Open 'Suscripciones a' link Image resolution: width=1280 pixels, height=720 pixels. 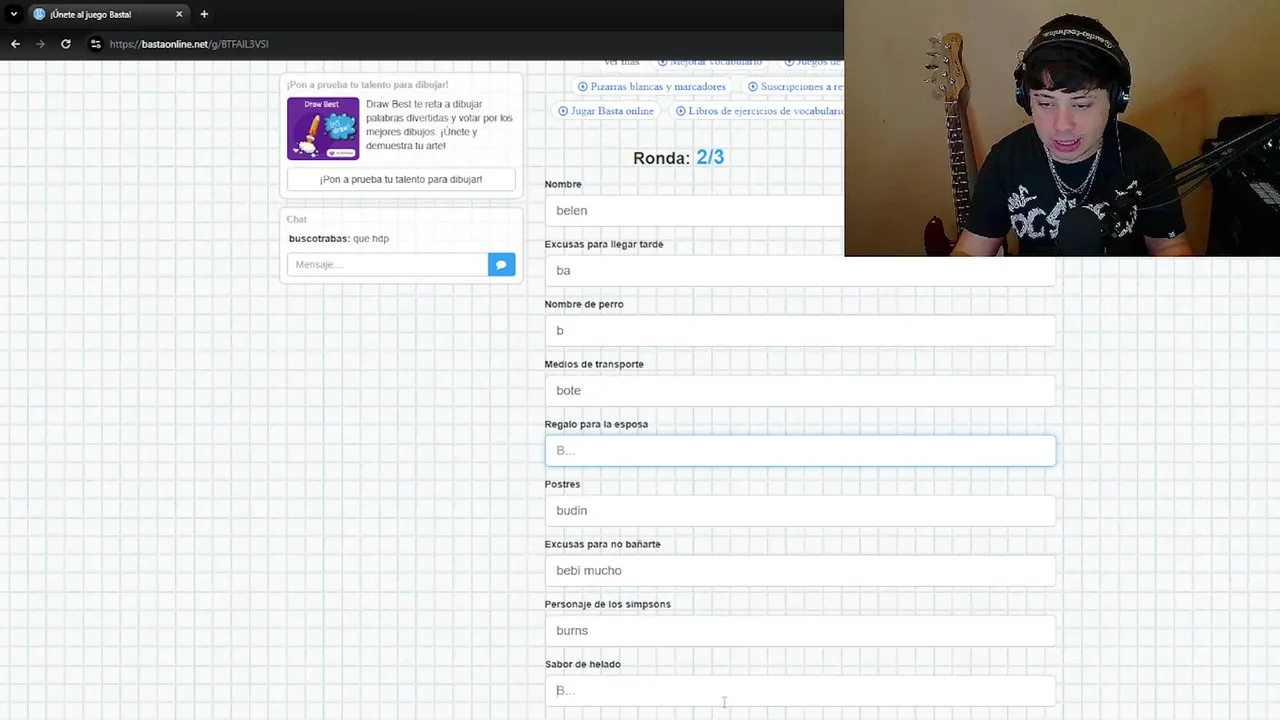(801, 87)
